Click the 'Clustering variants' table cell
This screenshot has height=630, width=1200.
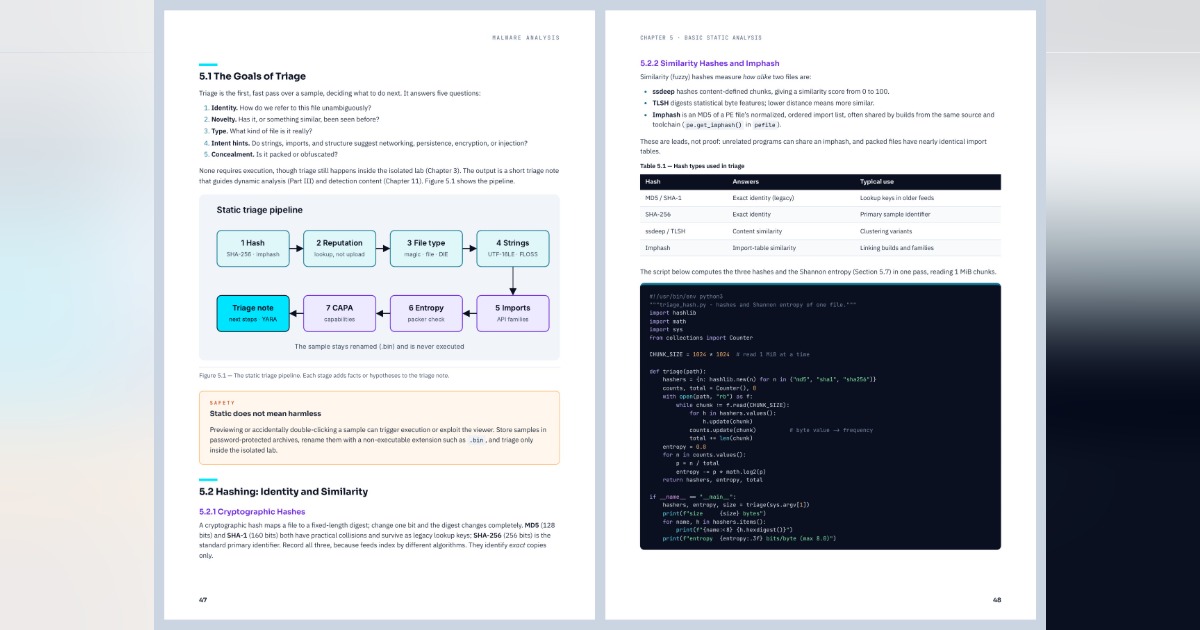click(889, 231)
